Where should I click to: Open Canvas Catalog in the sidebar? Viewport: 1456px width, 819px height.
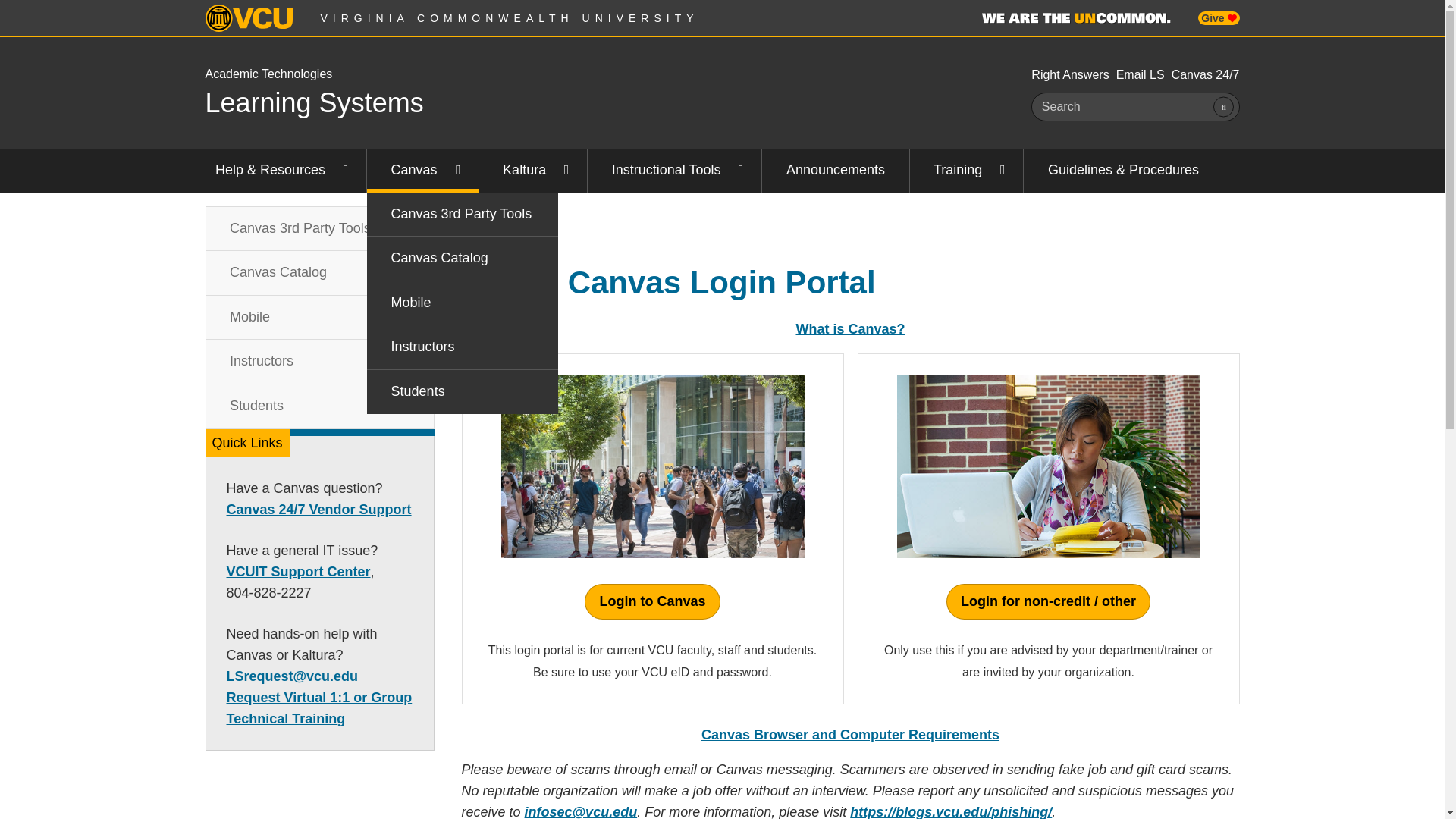pos(287,273)
